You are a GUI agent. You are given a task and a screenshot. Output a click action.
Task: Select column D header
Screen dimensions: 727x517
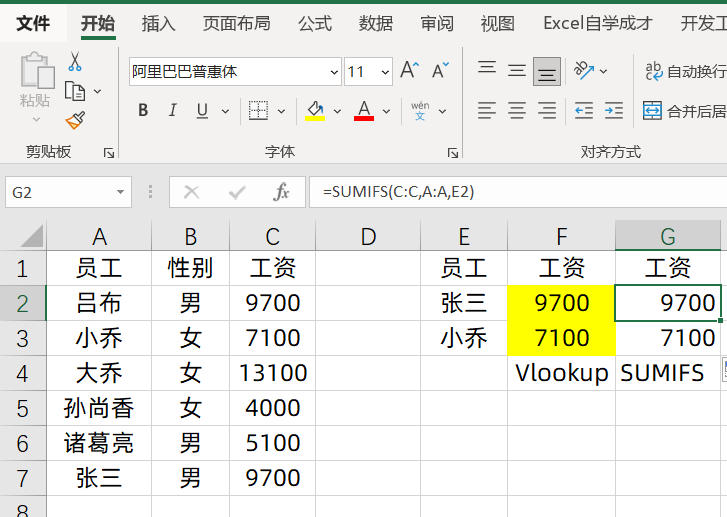coord(368,236)
